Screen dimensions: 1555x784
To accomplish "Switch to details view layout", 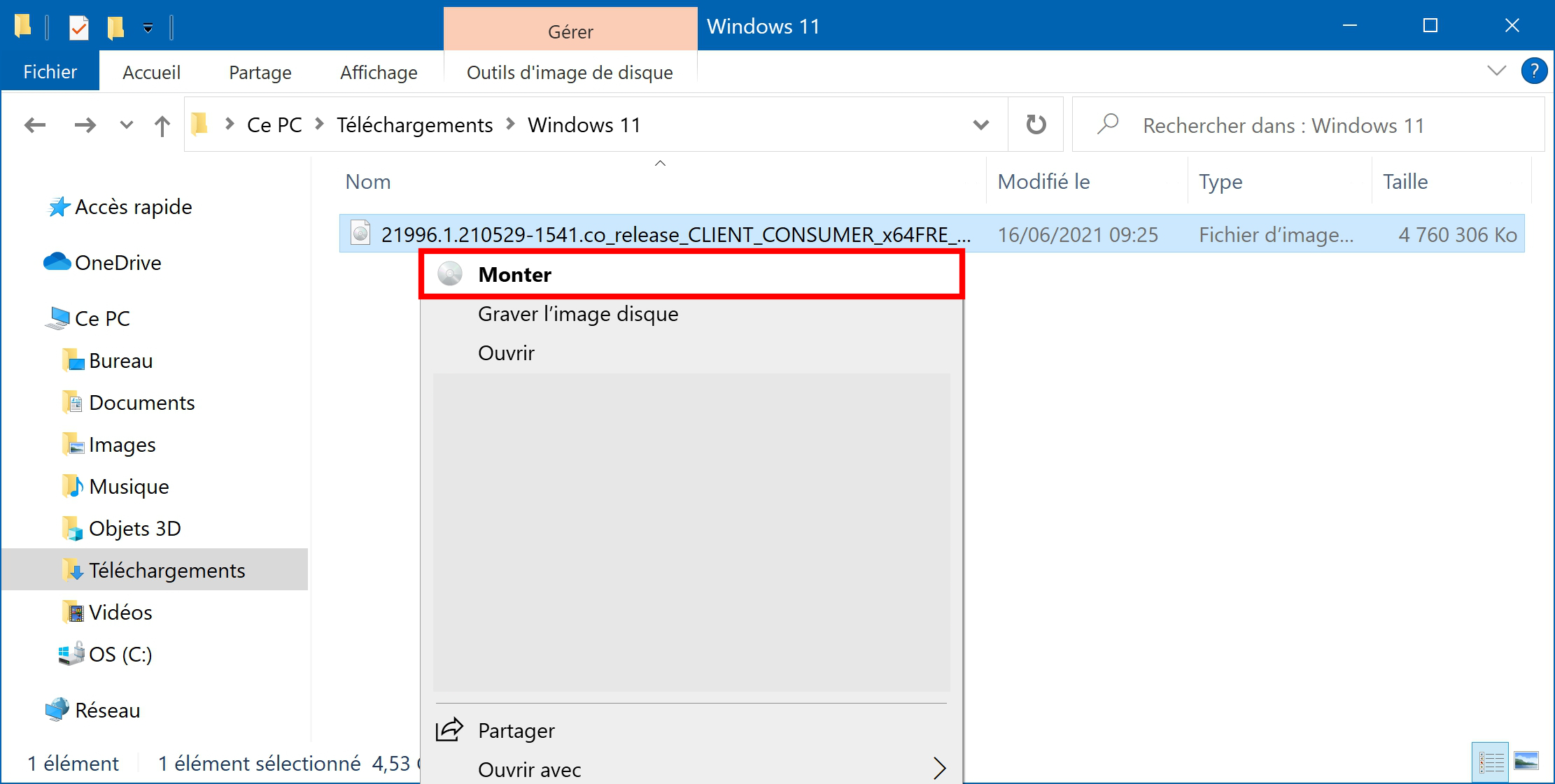I will pos(1491,762).
